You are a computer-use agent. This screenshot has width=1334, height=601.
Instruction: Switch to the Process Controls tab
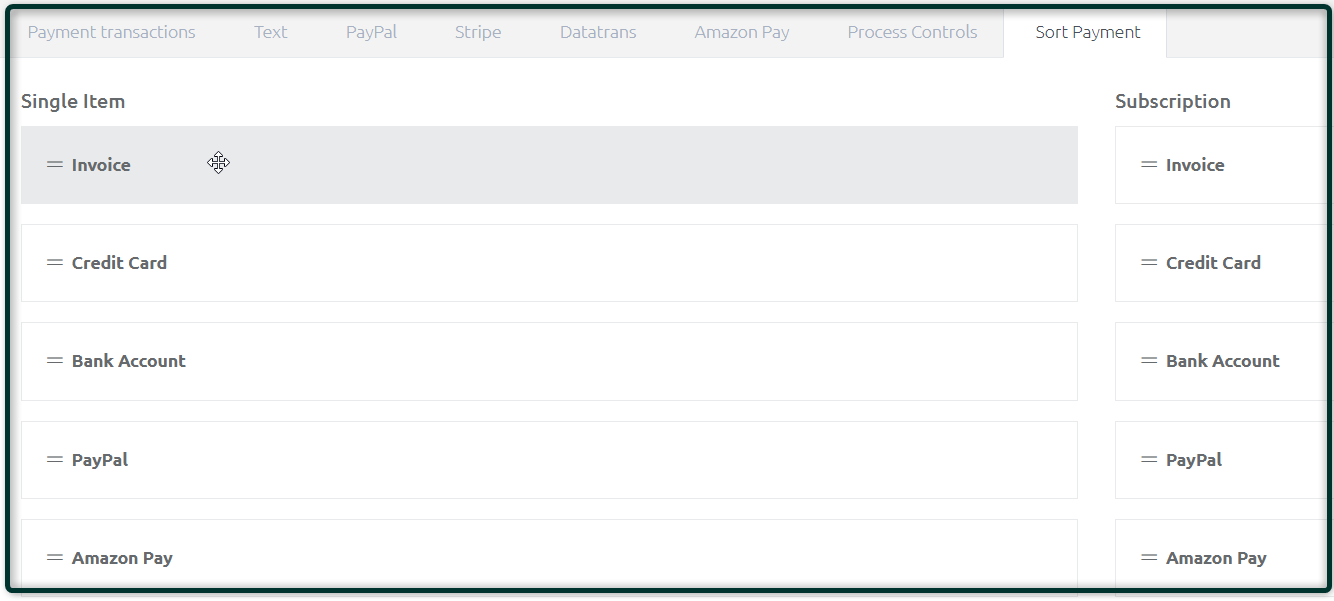point(912,32)
